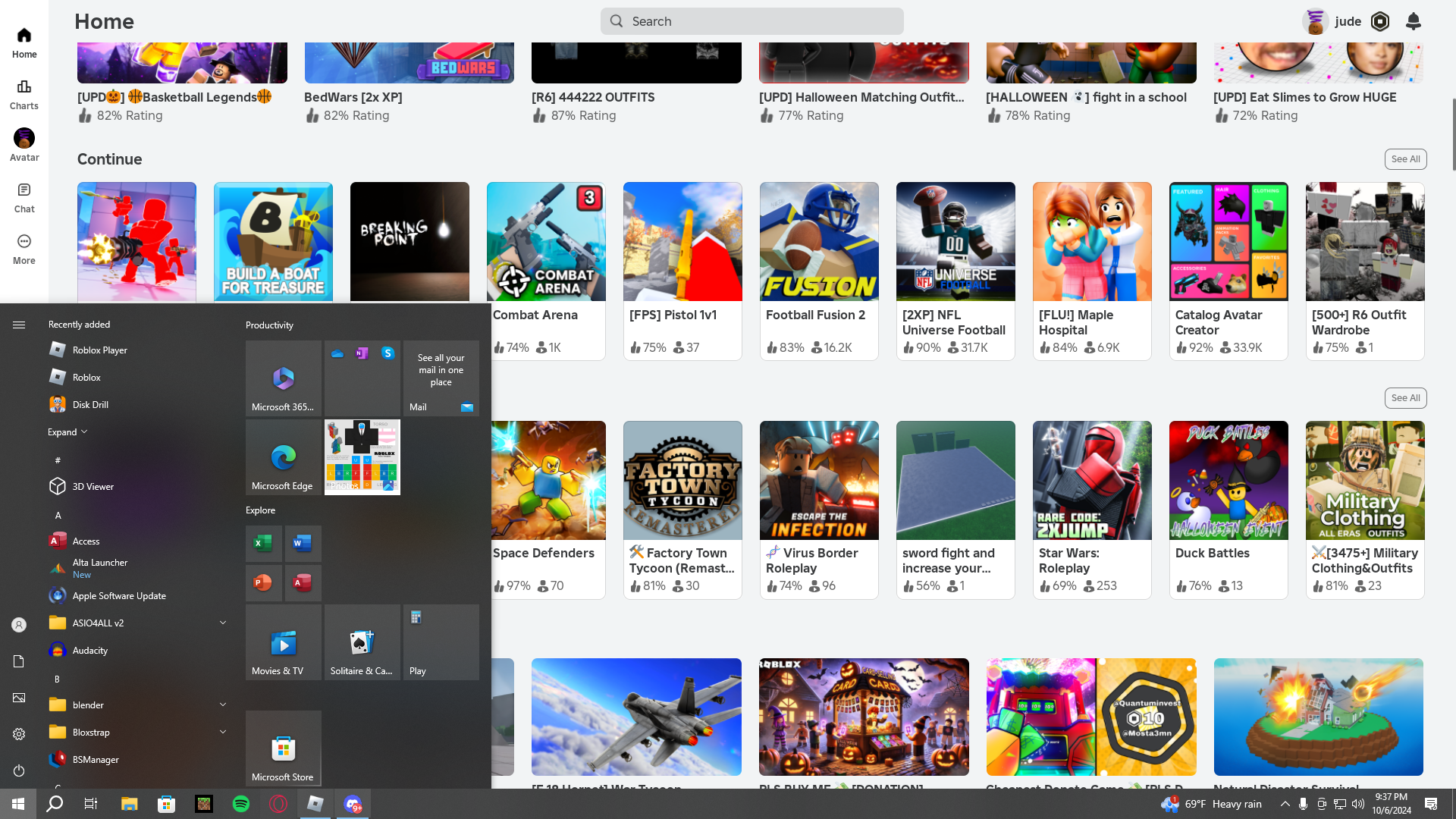Open the notifications bell
Viewport: 1456px width, 819px height.
click(1413, 21)
